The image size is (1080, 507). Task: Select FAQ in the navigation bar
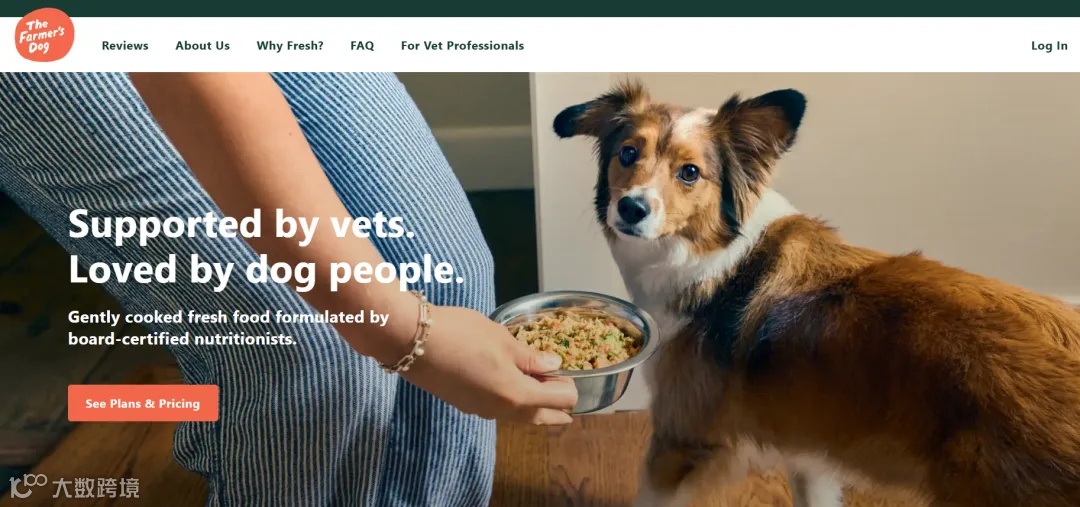[362, 45]
